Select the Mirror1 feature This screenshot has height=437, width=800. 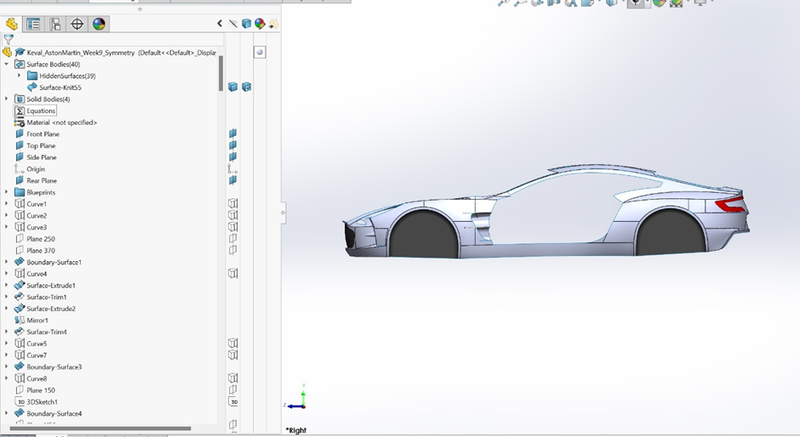[37, 320]
